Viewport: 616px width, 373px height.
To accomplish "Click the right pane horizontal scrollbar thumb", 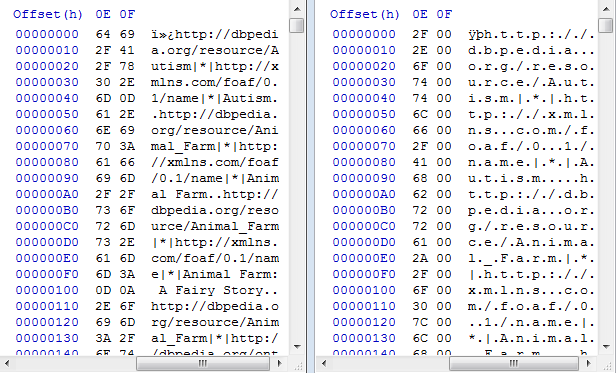I will 514,363.
